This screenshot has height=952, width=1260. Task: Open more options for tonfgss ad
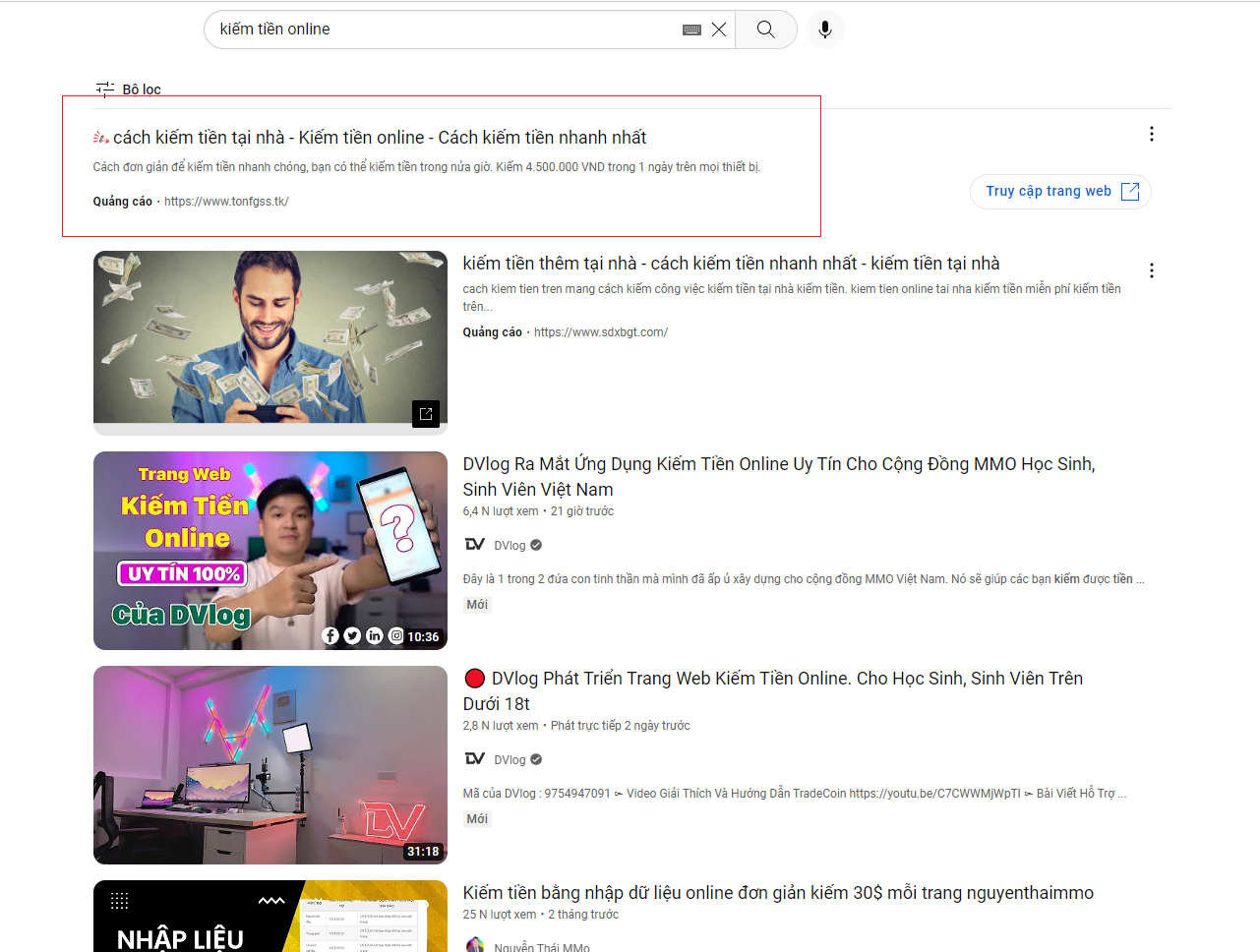tap(1152, 134)
